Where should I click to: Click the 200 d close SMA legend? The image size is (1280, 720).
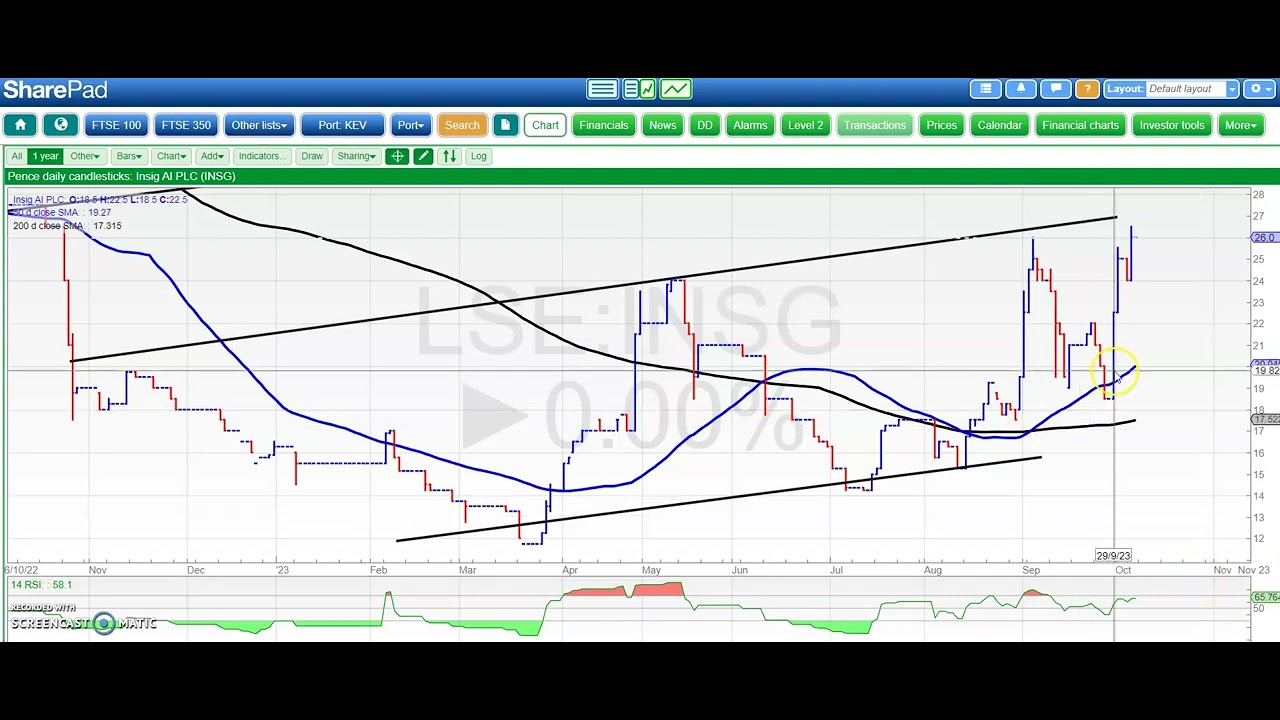(67, 226)
